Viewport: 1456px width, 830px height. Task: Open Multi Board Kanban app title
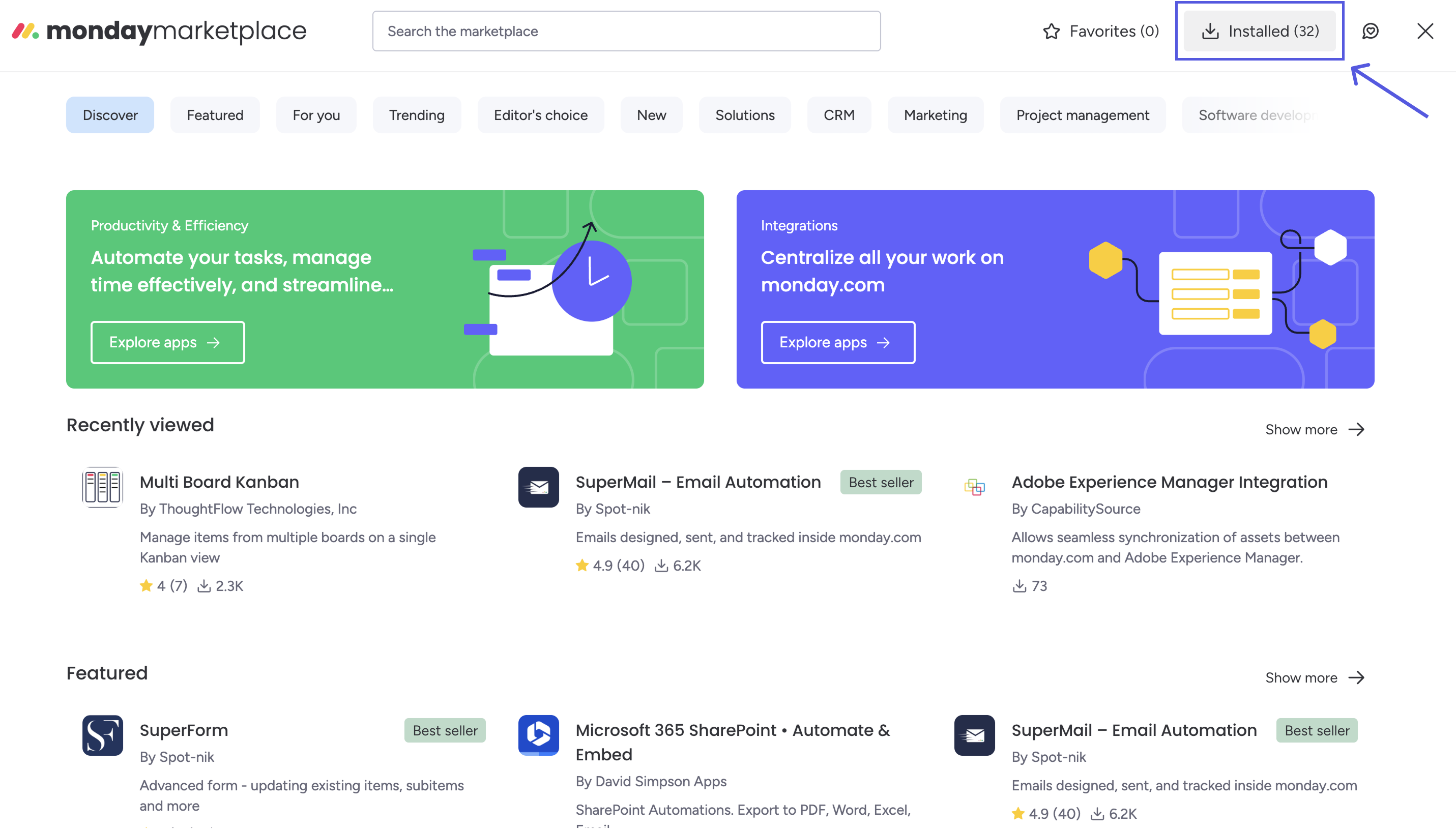(x=219, y=482)
